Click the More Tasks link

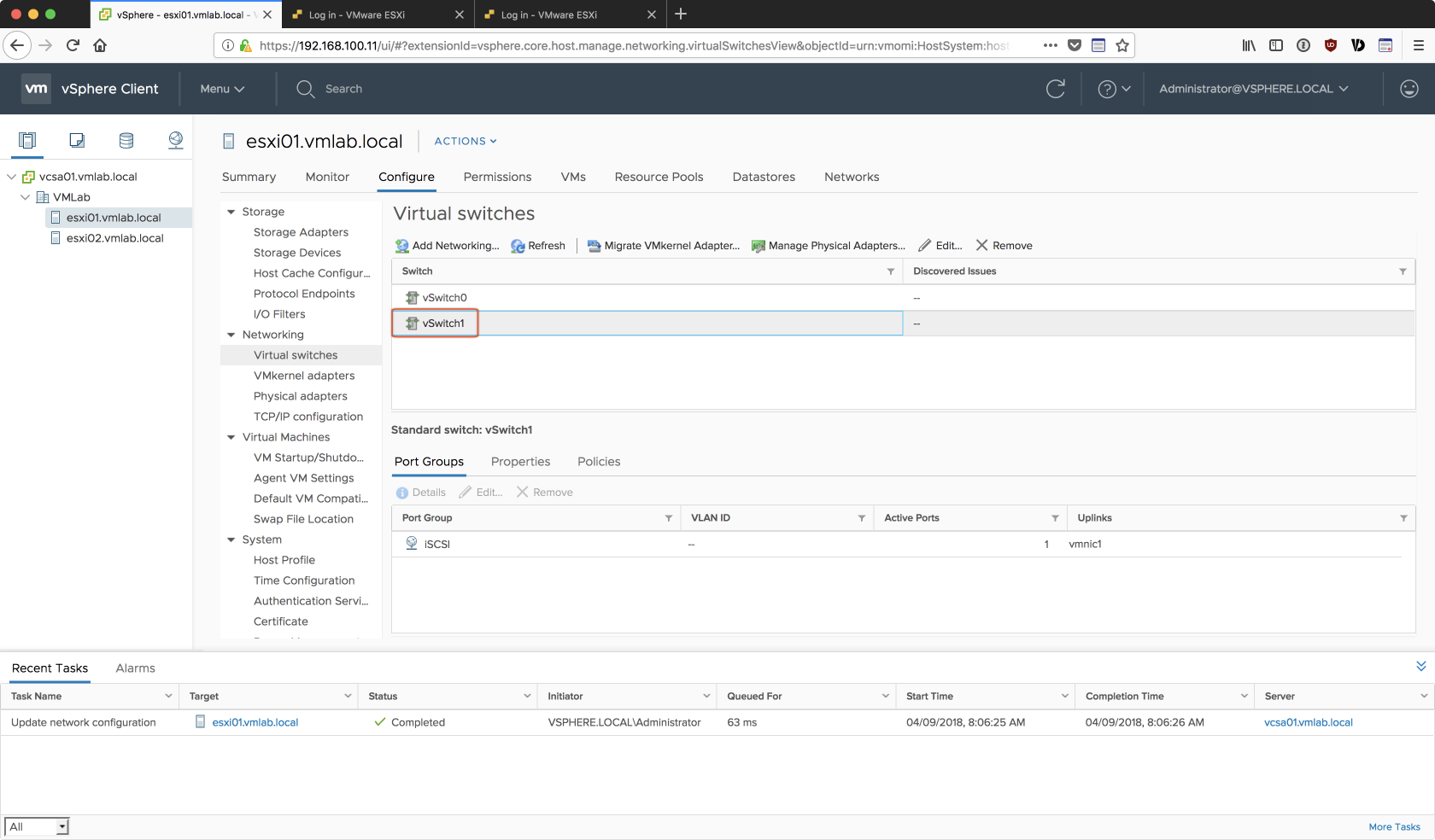tap(1394, 826)
